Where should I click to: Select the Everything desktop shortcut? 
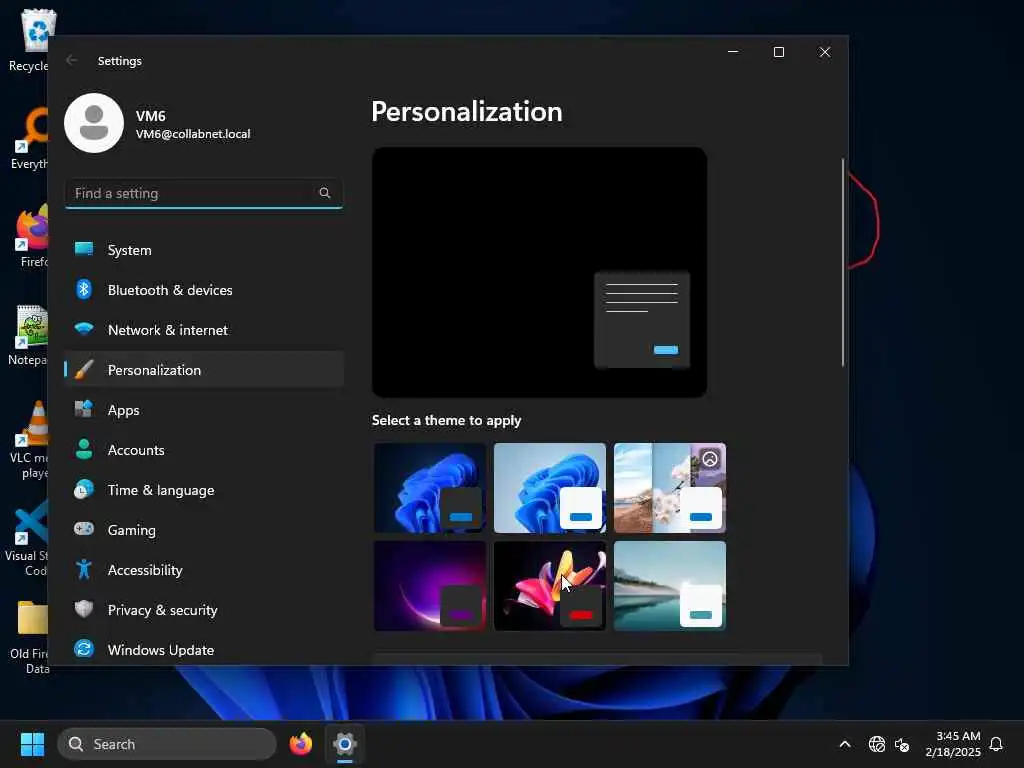click(29, 138)
